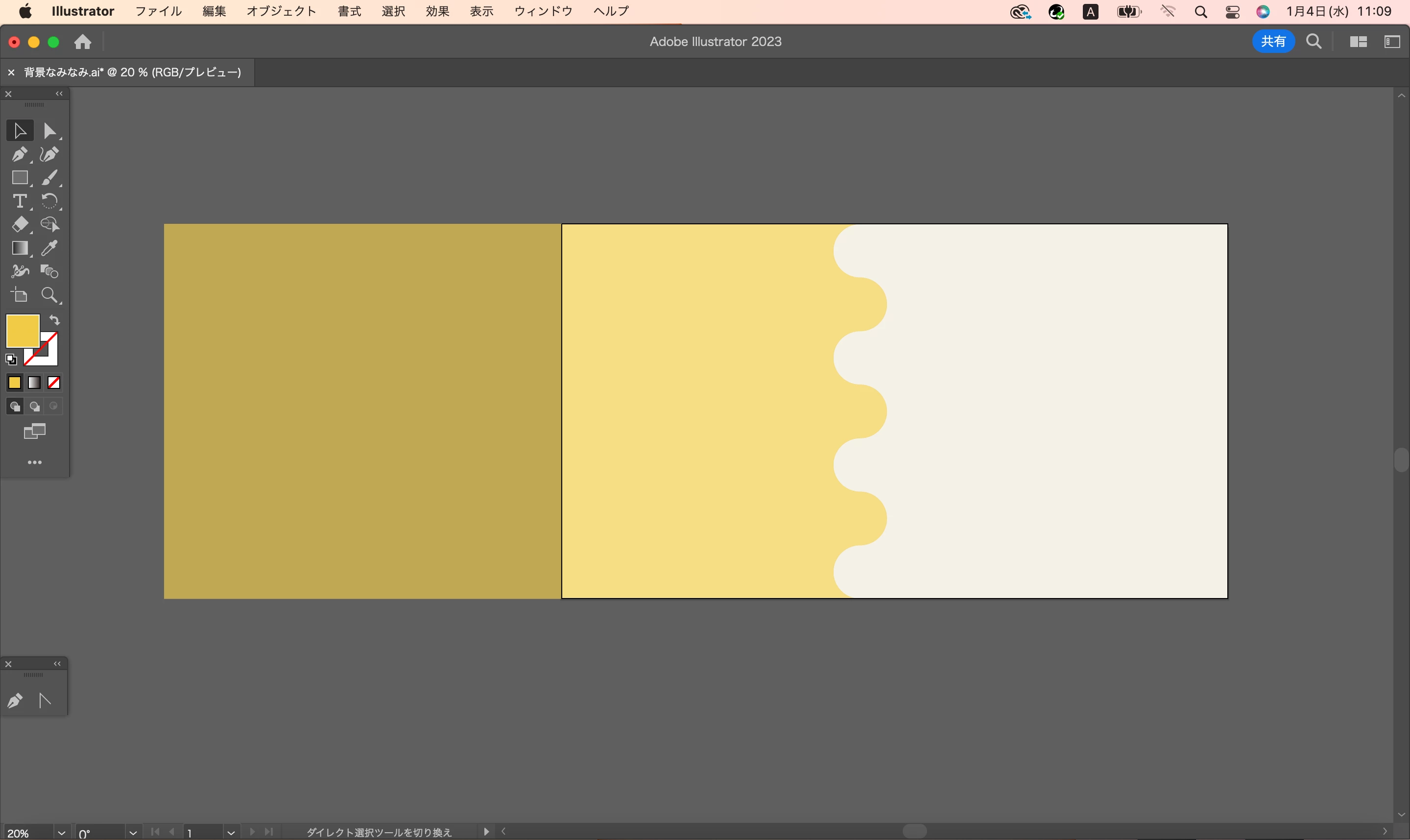Open the Edit Toolbar three-dots button
Screen dimensions: 1410x840
(x=34, y=462)
